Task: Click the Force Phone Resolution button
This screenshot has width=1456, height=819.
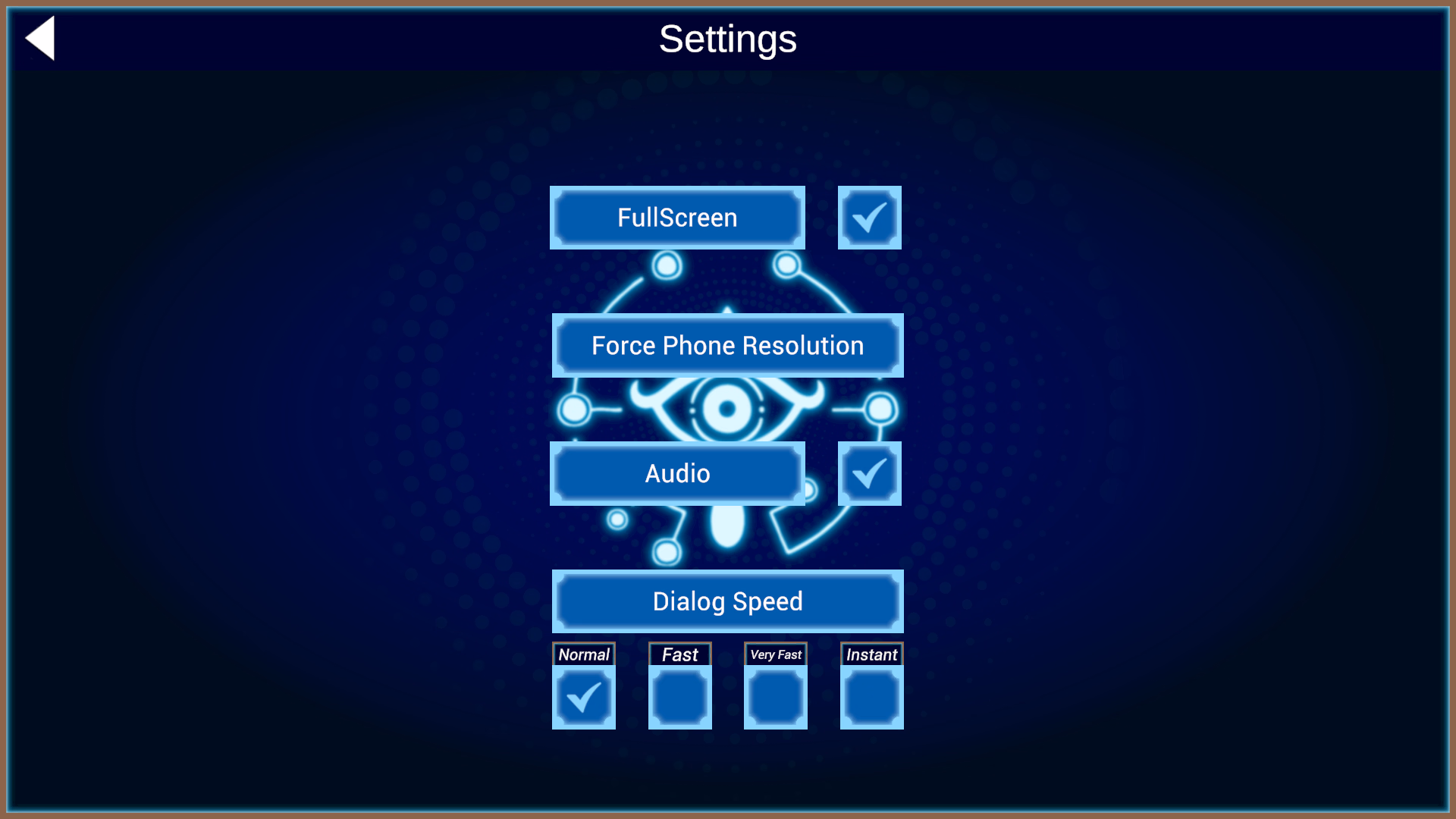Action: pyautogui.click(x=728, y=346)
